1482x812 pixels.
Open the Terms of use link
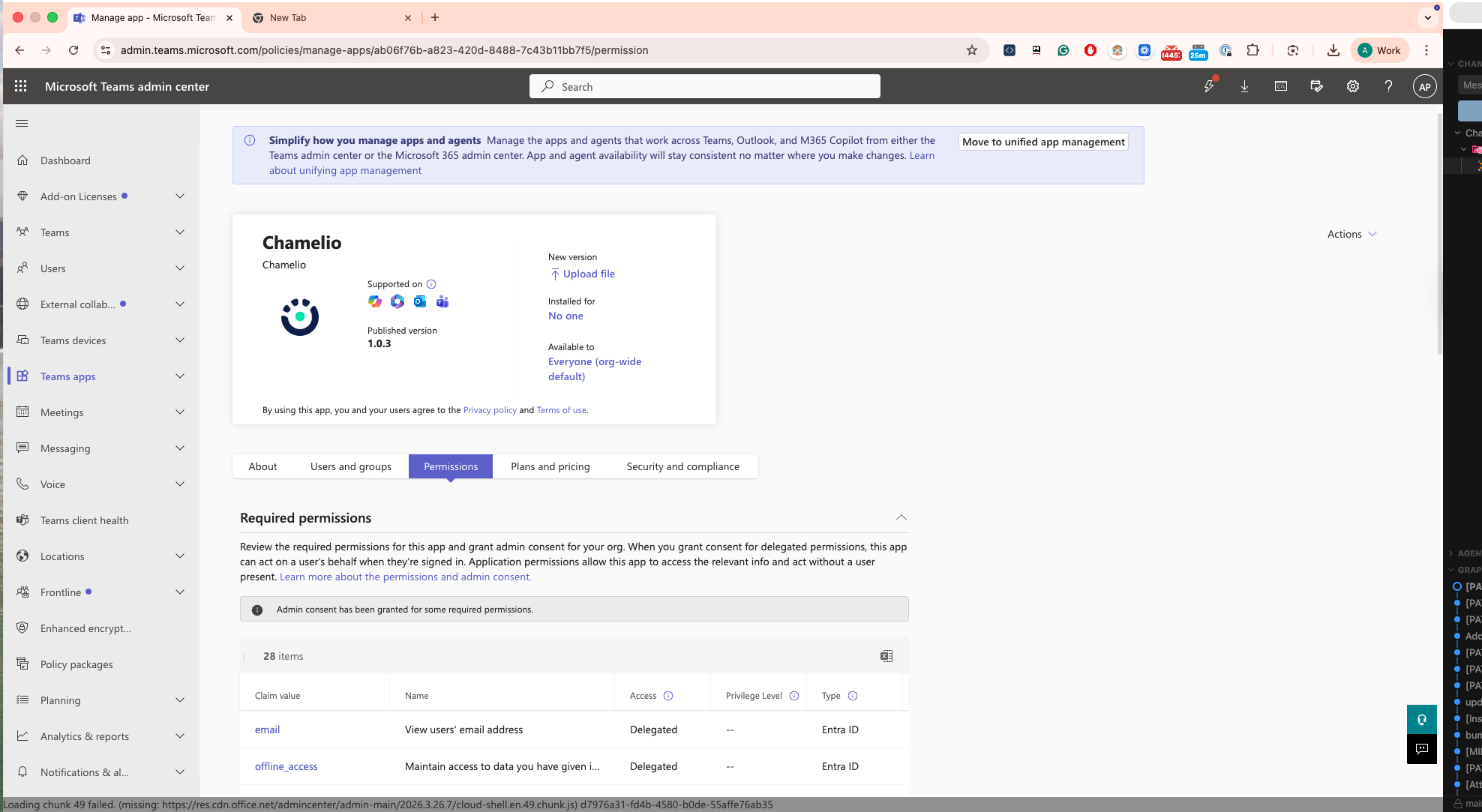click(562, 410)
